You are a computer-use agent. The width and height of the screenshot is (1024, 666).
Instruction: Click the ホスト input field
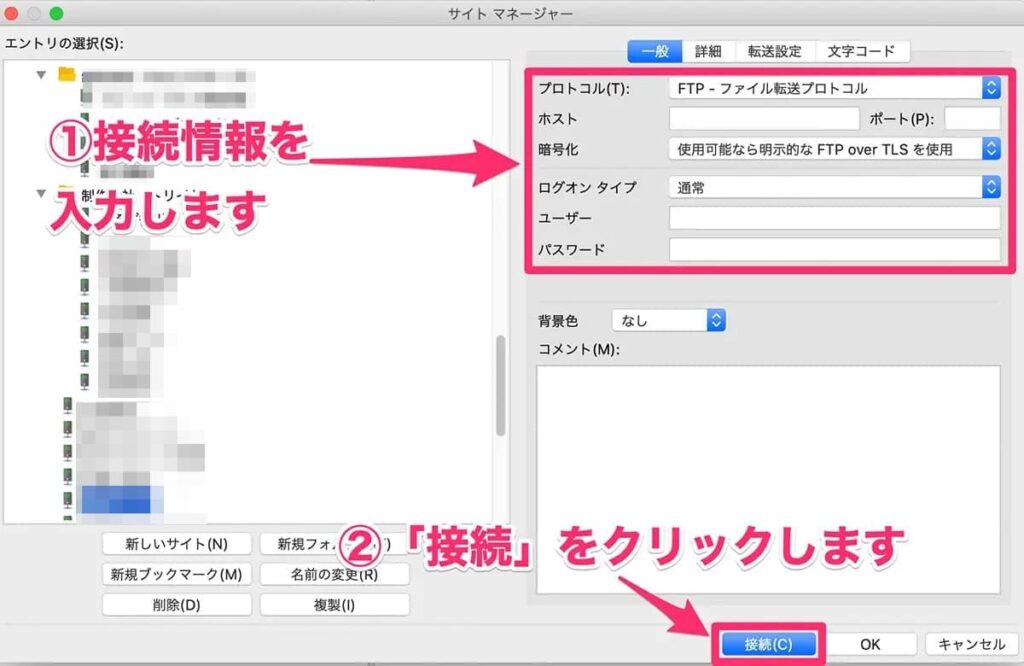pyautogui.click(x=764, y=119)
